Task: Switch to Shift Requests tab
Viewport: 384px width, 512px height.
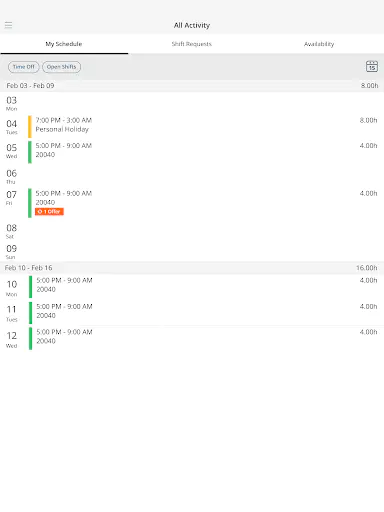Action: [192, 44]
